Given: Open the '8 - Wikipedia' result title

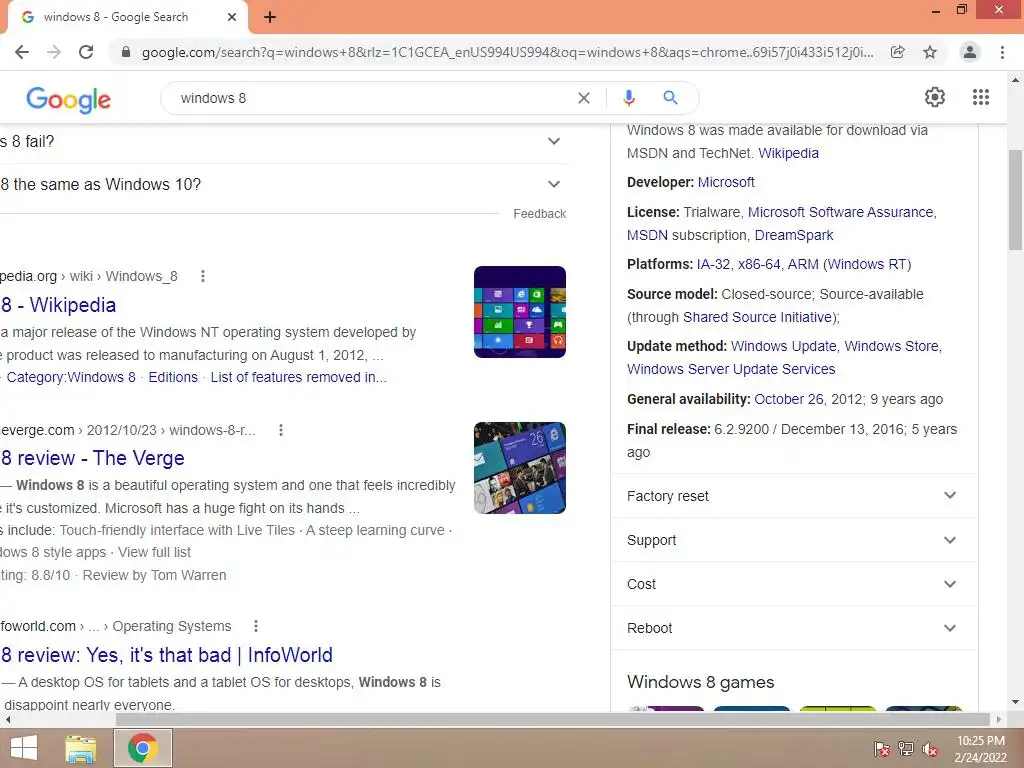Looking at the screenshot, I should click(59, 305).
